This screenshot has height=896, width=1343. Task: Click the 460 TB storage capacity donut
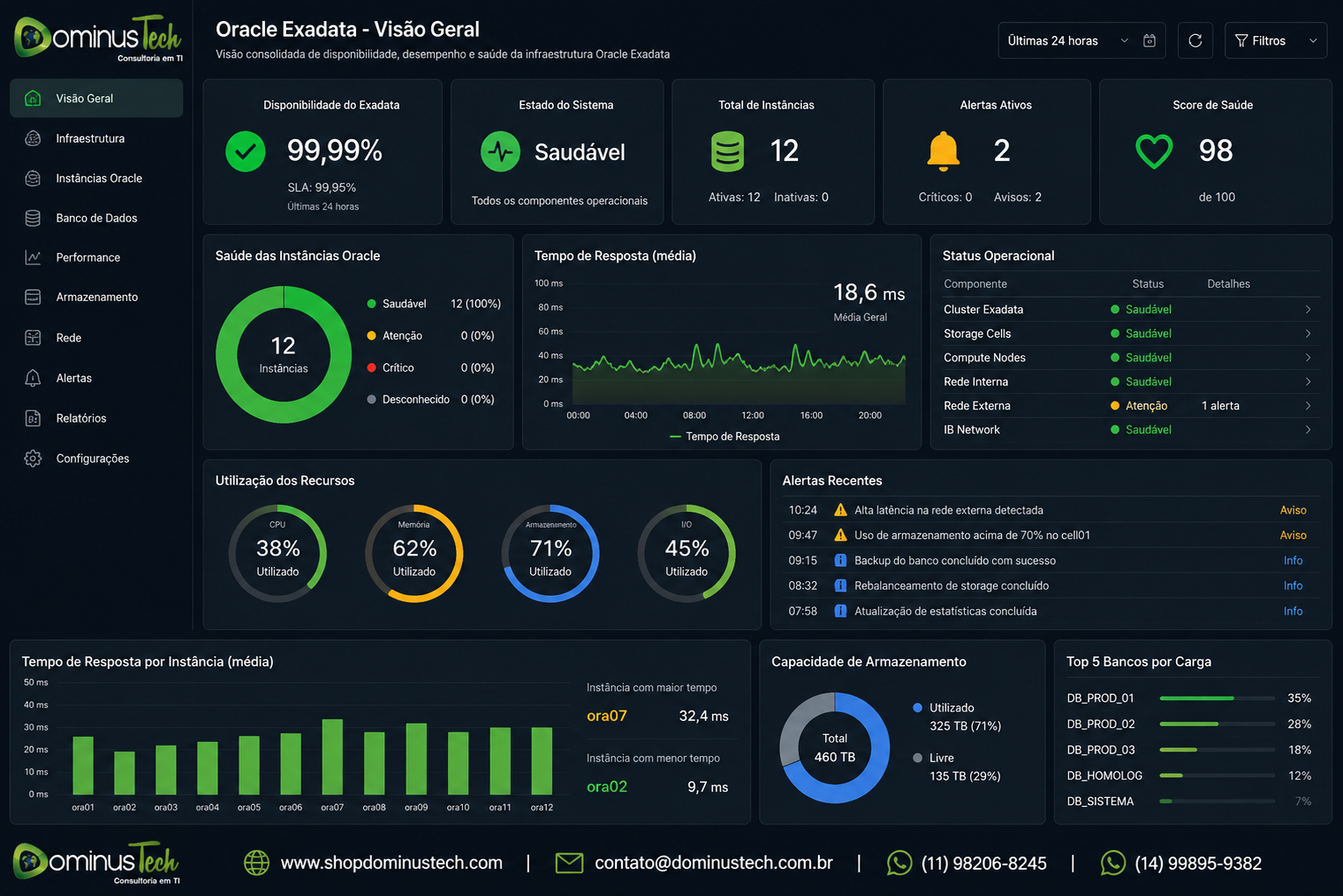coord(835,748)
